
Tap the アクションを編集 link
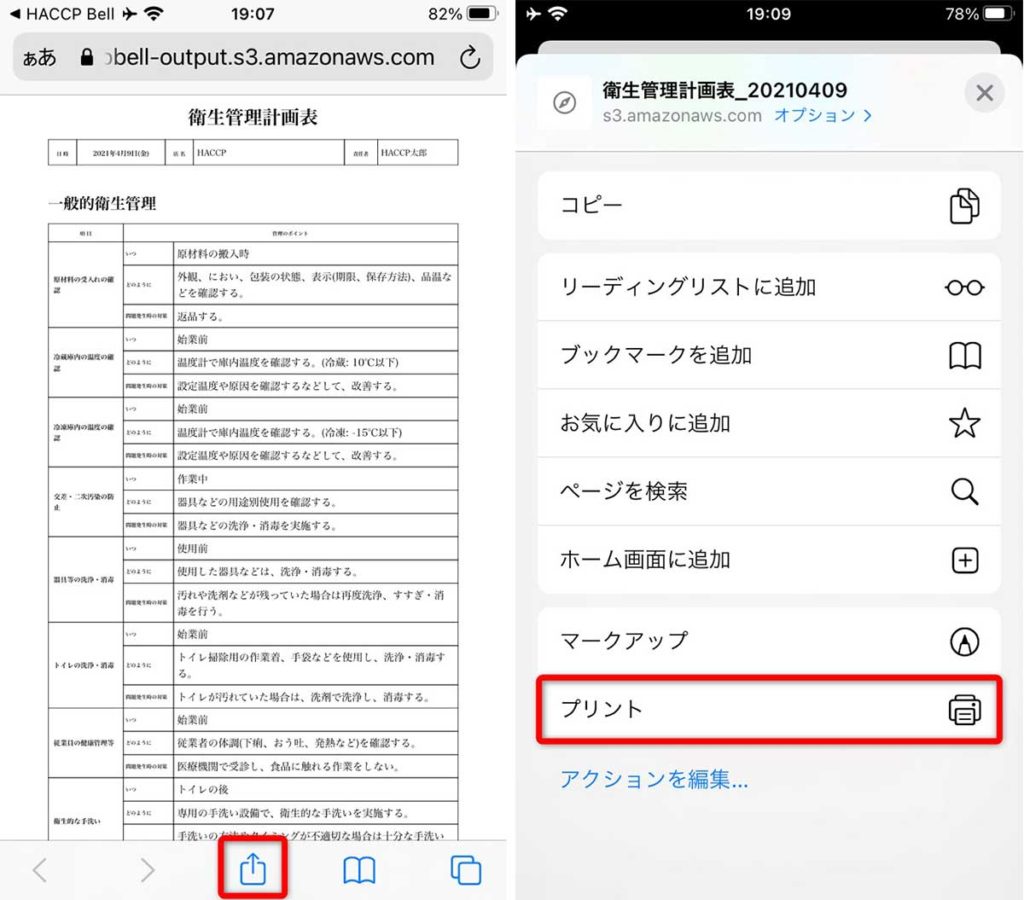[654, 779]
